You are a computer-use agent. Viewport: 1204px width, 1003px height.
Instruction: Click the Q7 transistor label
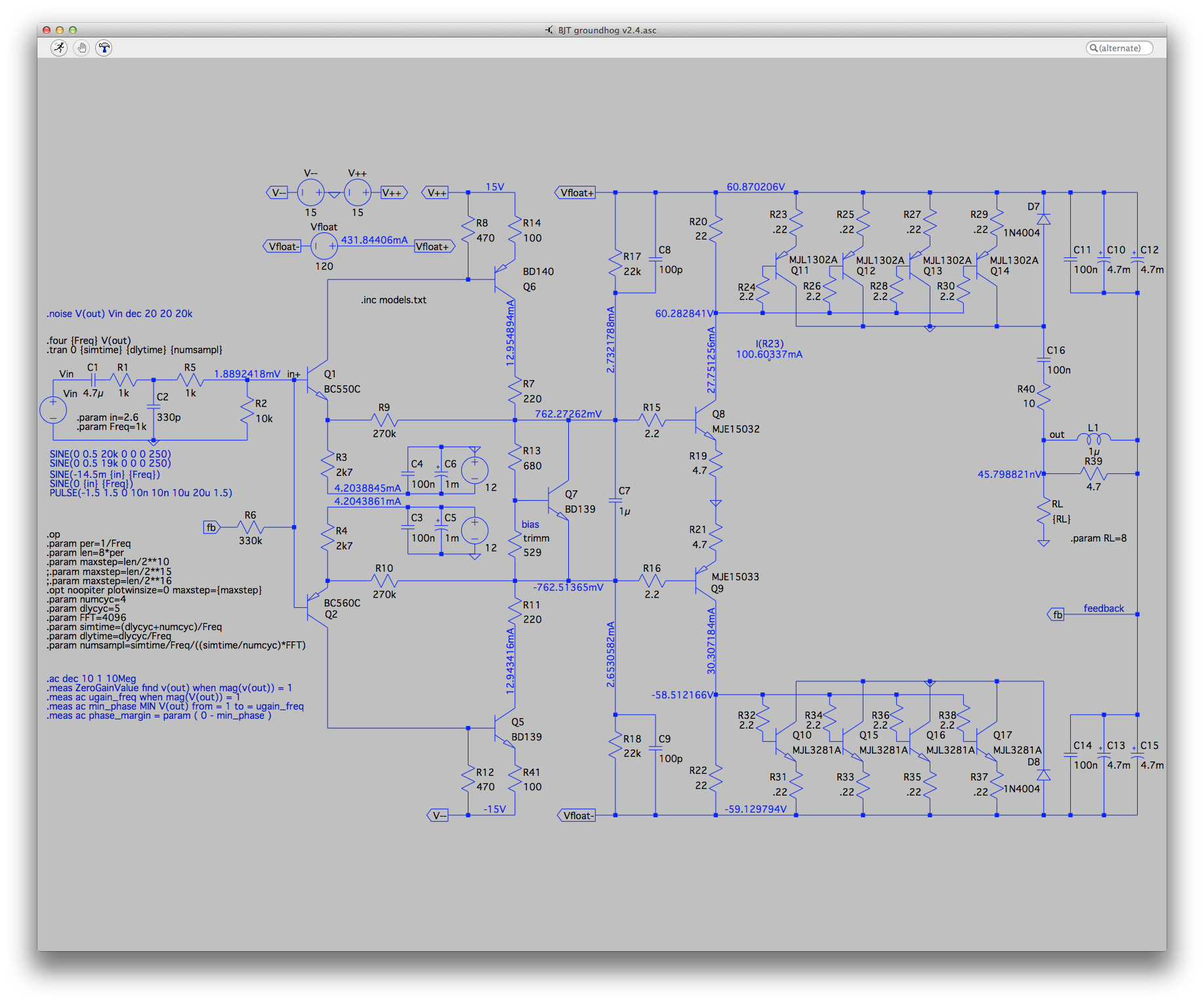point(571,494)
